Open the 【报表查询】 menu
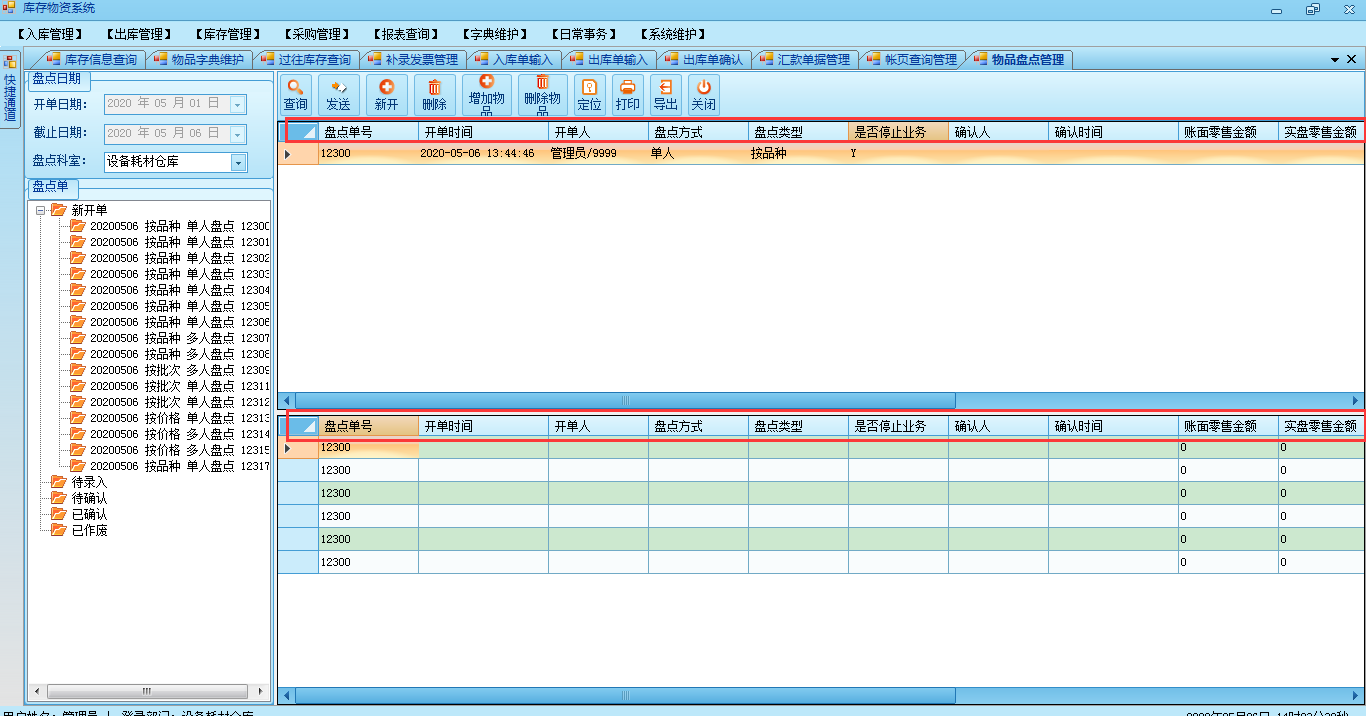The image size is (1366, 716). pyautogui.click(x=406, y=34)
